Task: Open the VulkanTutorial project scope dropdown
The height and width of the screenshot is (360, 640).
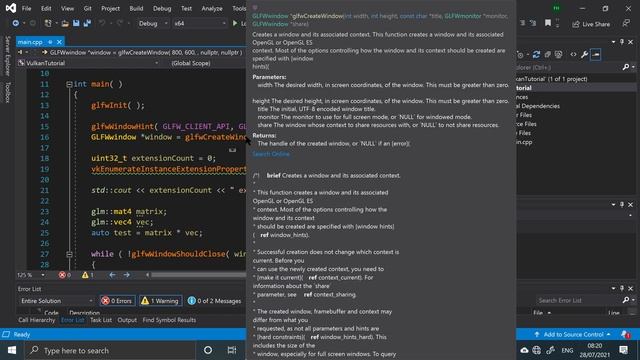Action: [x=89, y=63]
